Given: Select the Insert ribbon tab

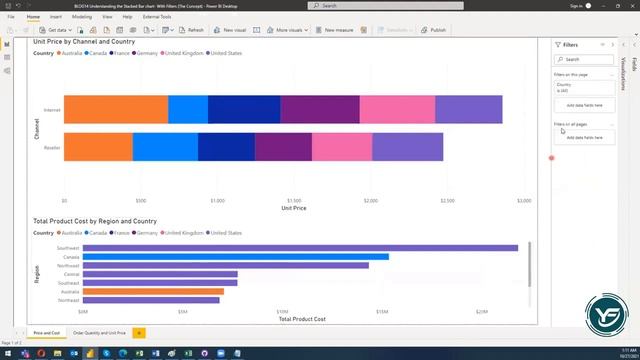Looking at the screenshot, I should click(x=56, y=17).
